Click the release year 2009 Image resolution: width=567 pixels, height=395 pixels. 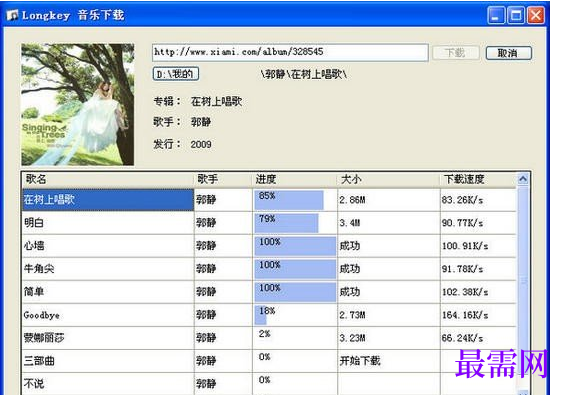coord(201,144)
